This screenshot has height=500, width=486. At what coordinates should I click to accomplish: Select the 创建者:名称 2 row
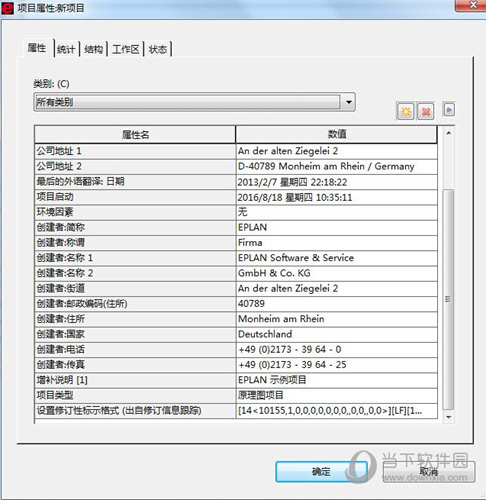coord(236,273)
